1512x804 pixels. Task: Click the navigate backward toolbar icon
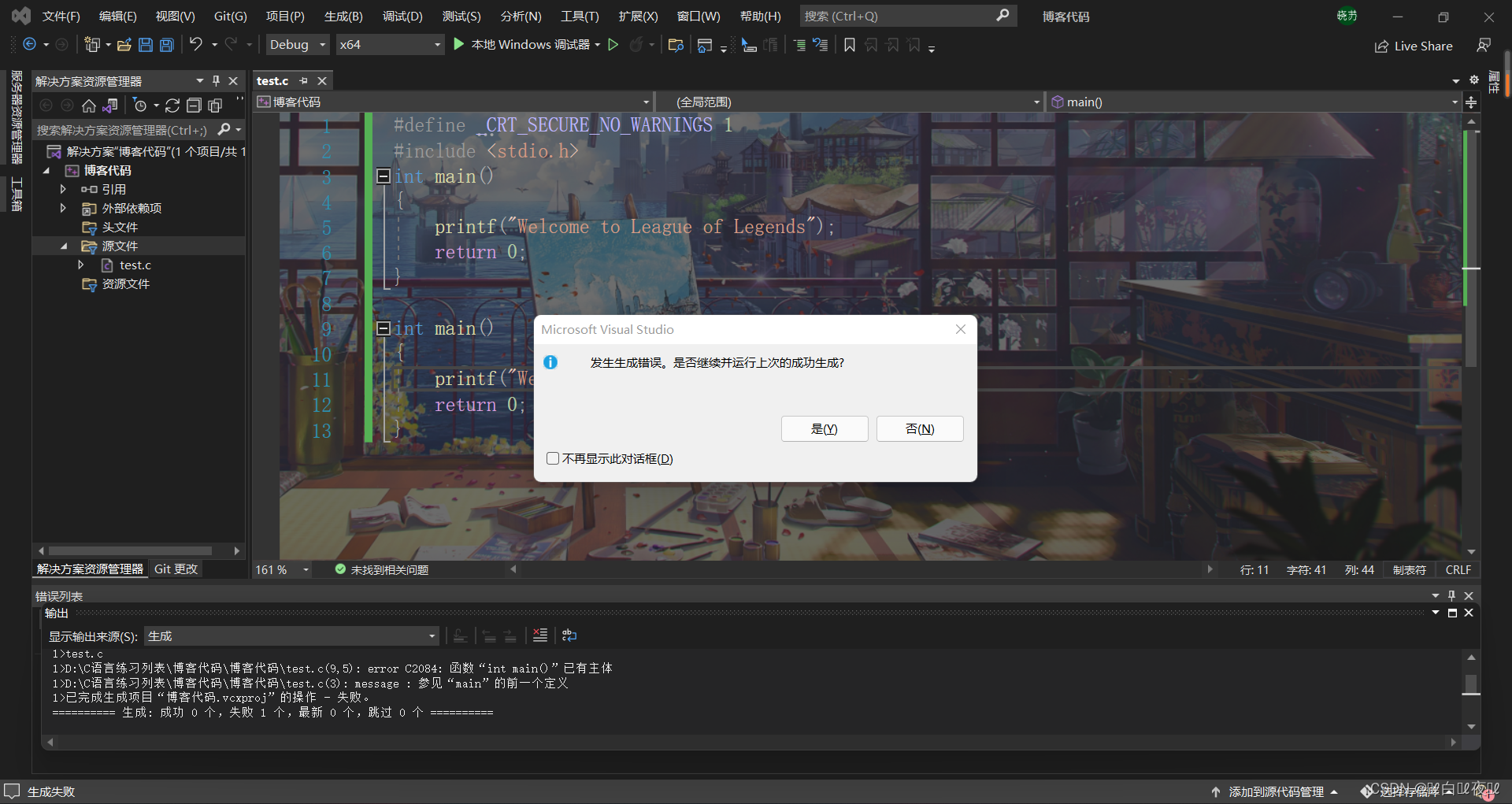click(29, 45)
